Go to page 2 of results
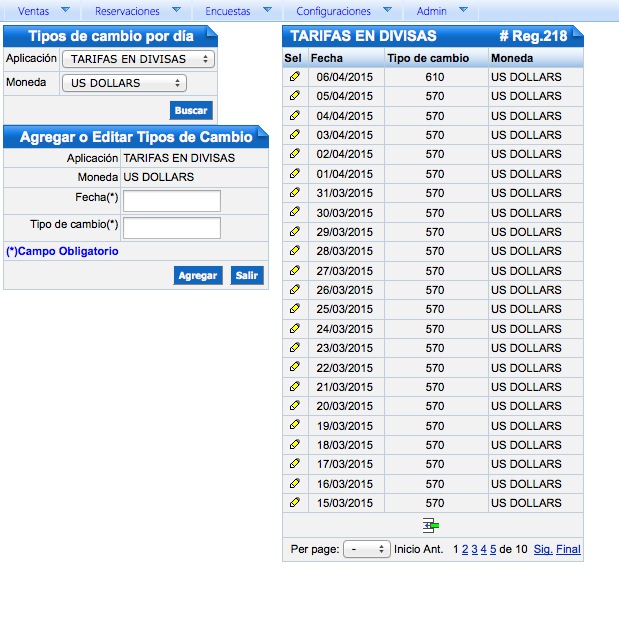This screenshot has width=619, height=620. click(465, 549)
